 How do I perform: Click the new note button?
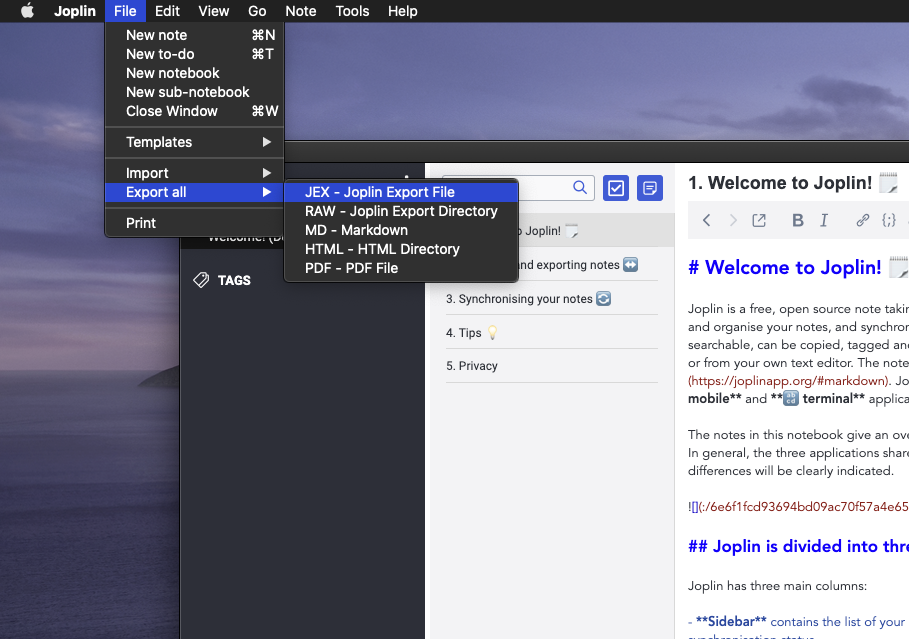coord(650,187)
